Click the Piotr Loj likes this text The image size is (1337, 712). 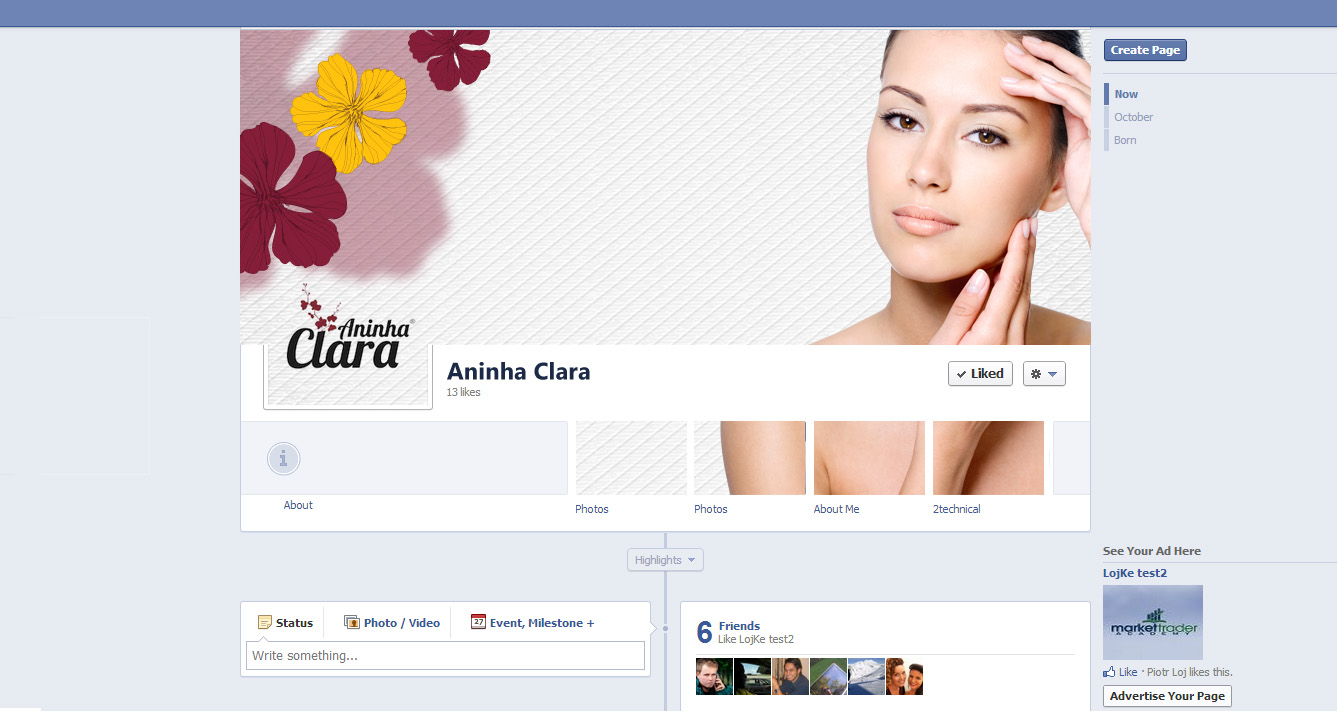[x=1189, y=672]
